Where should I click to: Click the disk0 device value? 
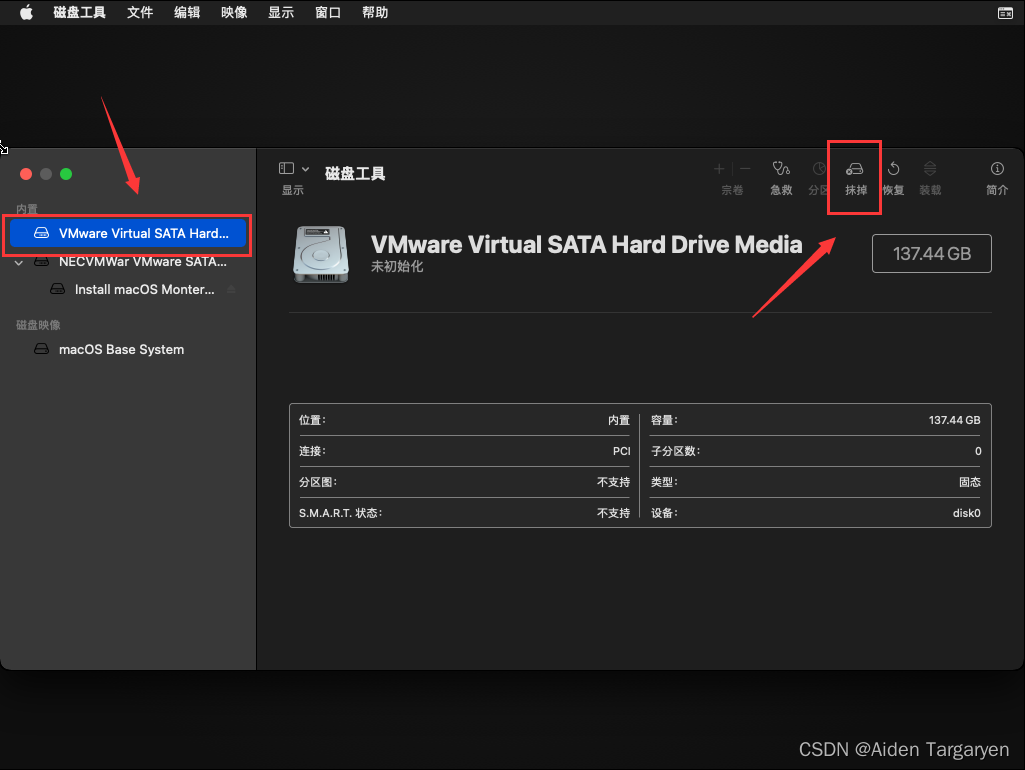tap(966, 513)
